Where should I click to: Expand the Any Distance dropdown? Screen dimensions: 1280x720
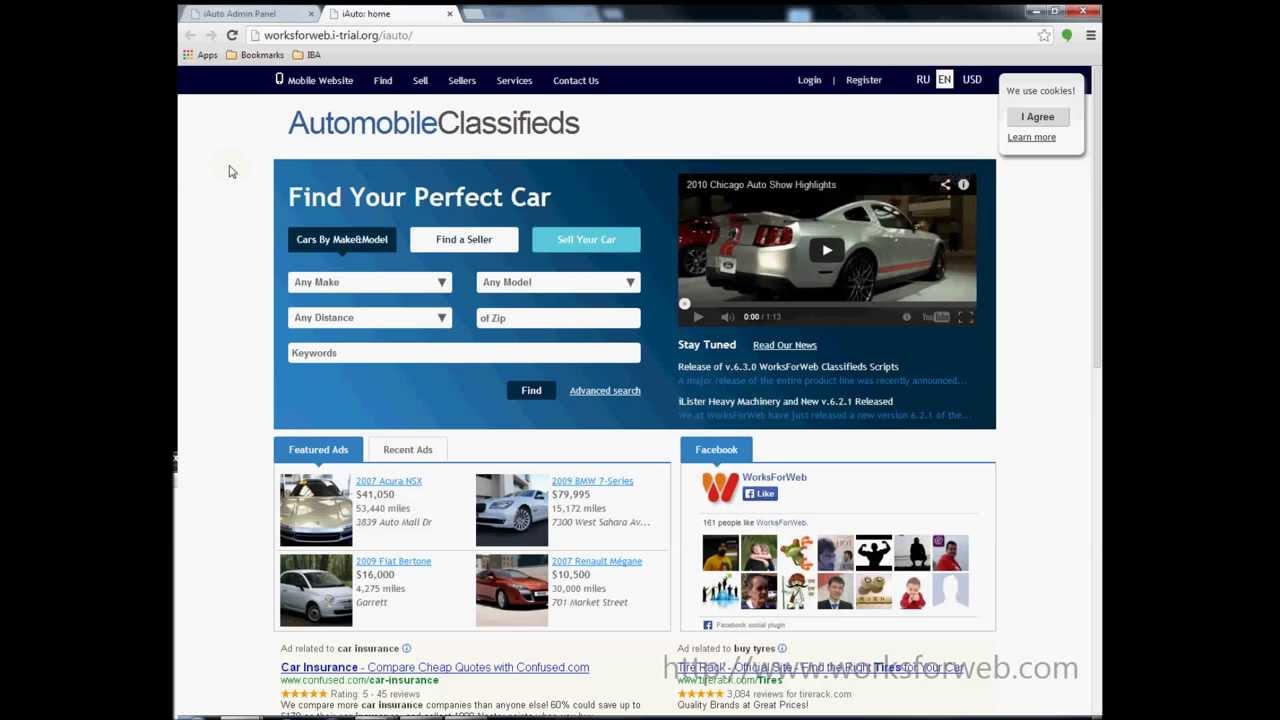pos(370,318)
